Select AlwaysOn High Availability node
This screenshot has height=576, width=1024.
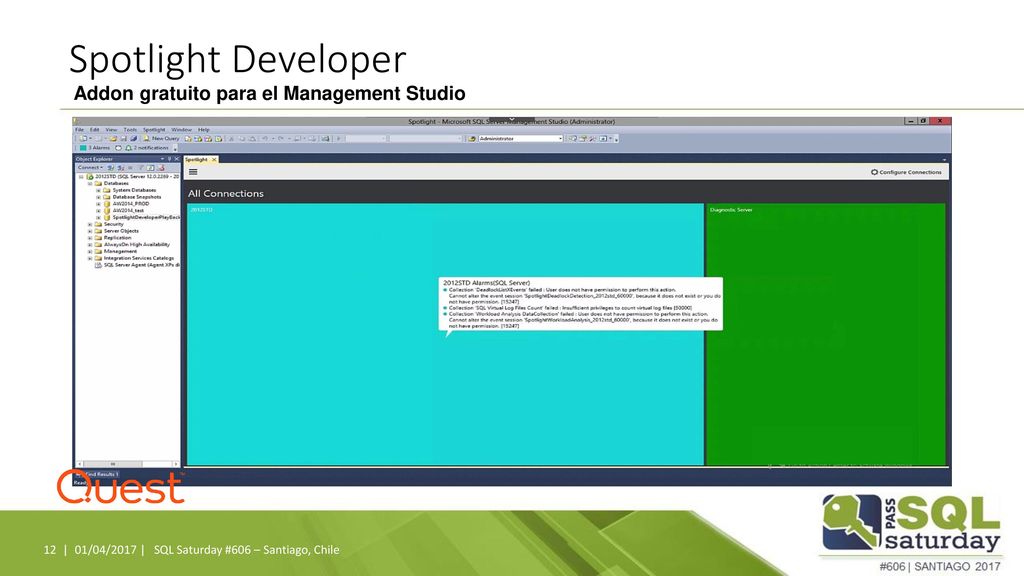tap(133, 244)
